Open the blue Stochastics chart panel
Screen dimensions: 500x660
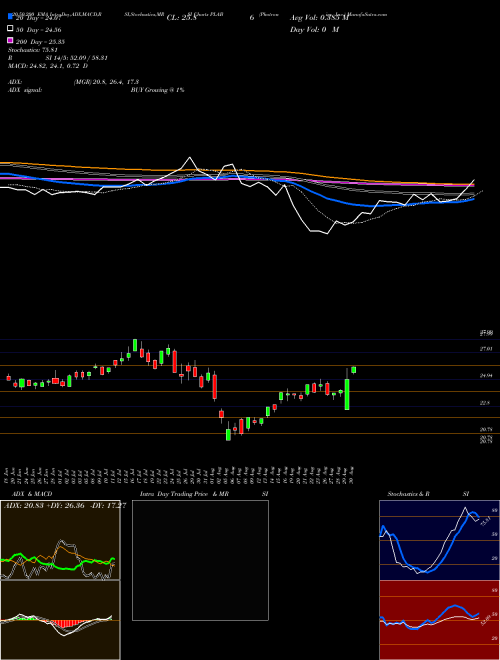pyautogui.click(x=439, y=540)
